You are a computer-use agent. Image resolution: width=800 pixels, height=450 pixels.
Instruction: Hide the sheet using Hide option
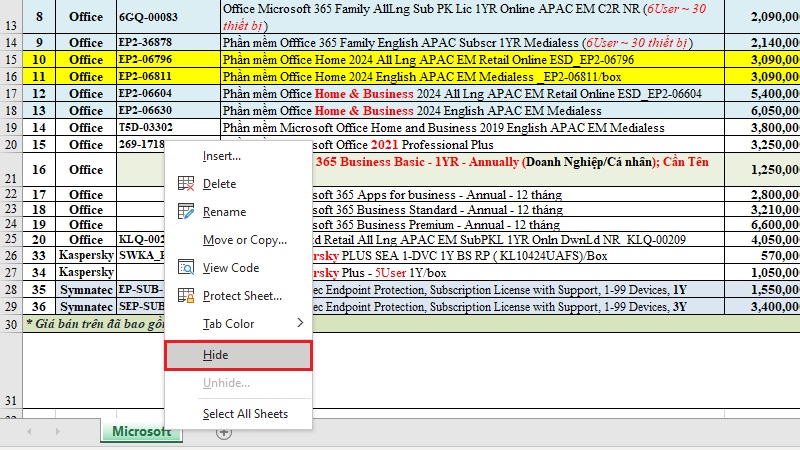point(238,355)
